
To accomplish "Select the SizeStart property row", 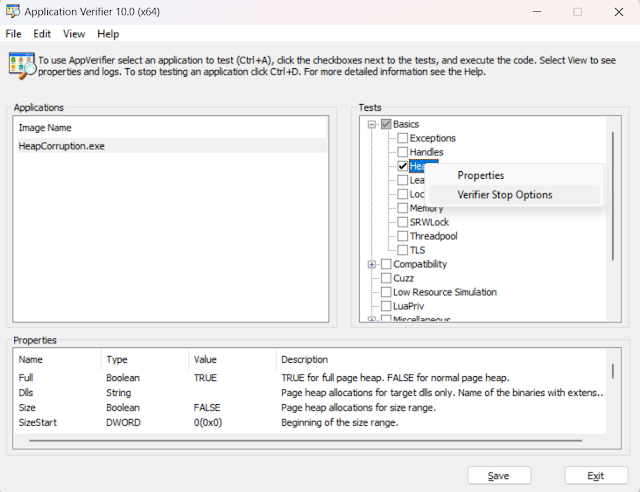I will pyautogui.click(x=310, y=423).
